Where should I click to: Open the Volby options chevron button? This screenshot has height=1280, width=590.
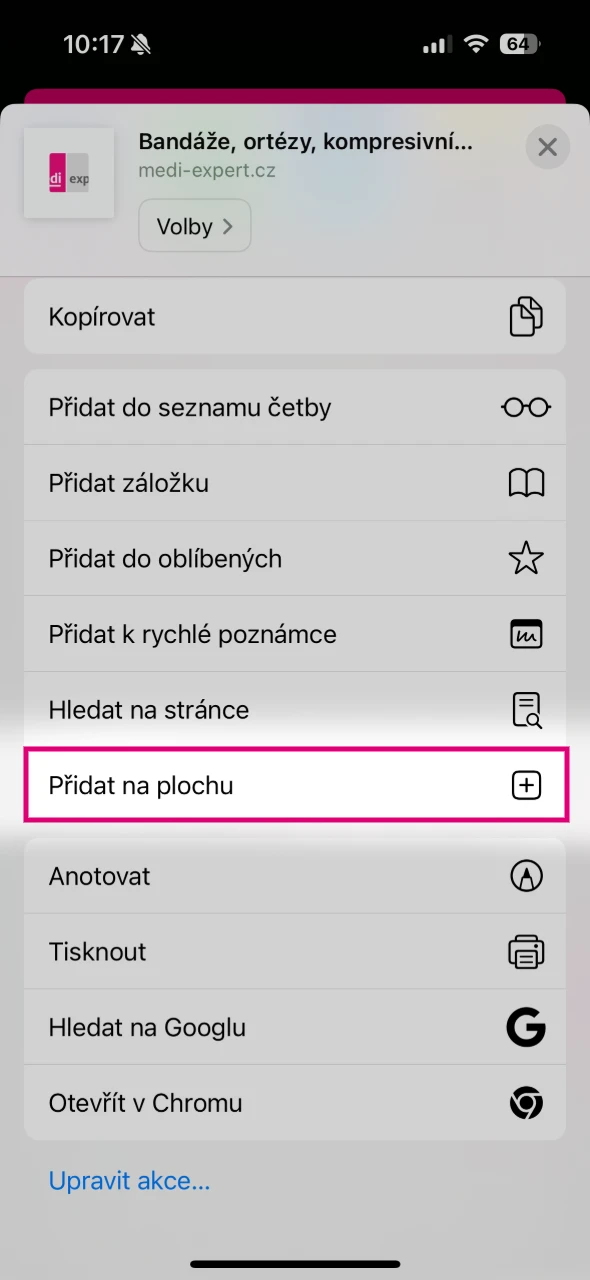click(x=195, y=226)
